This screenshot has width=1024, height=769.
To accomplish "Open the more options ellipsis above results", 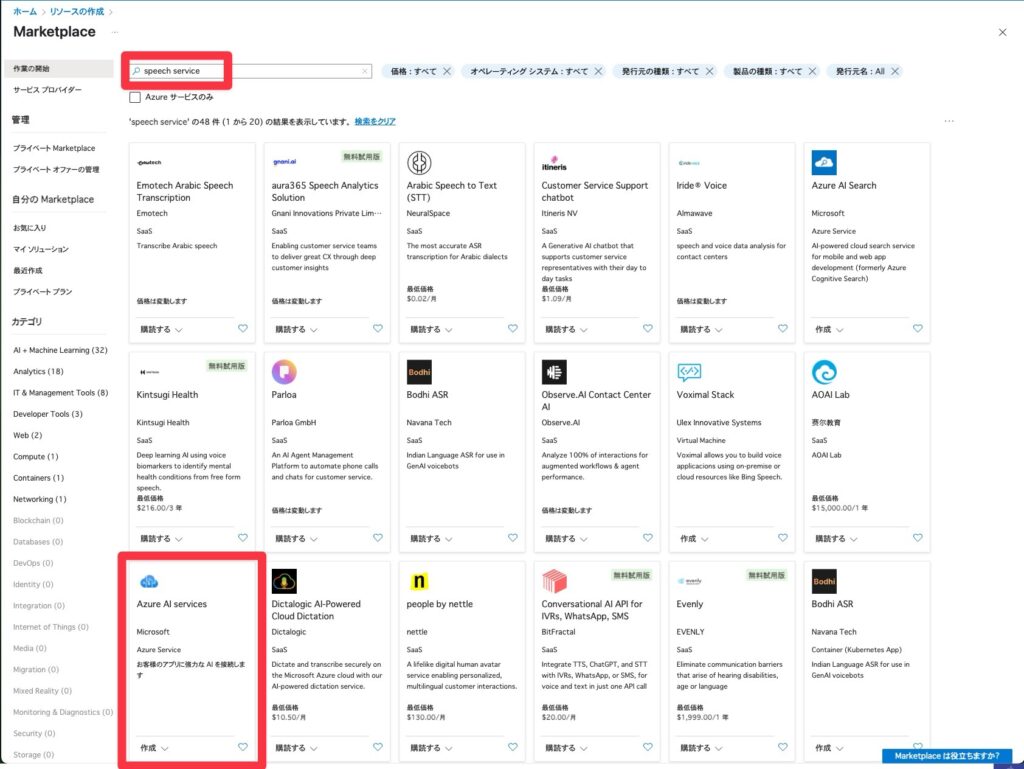I will (x=949, y=121).
